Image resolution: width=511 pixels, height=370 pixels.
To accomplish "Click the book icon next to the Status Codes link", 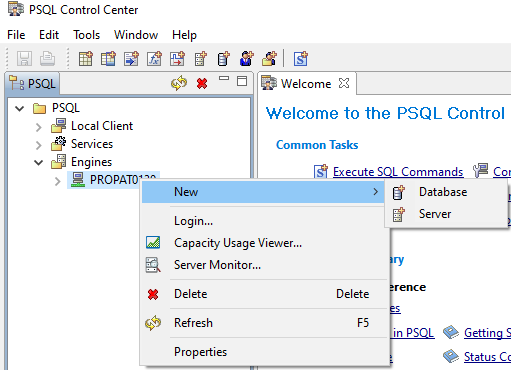I will (451, 356).
